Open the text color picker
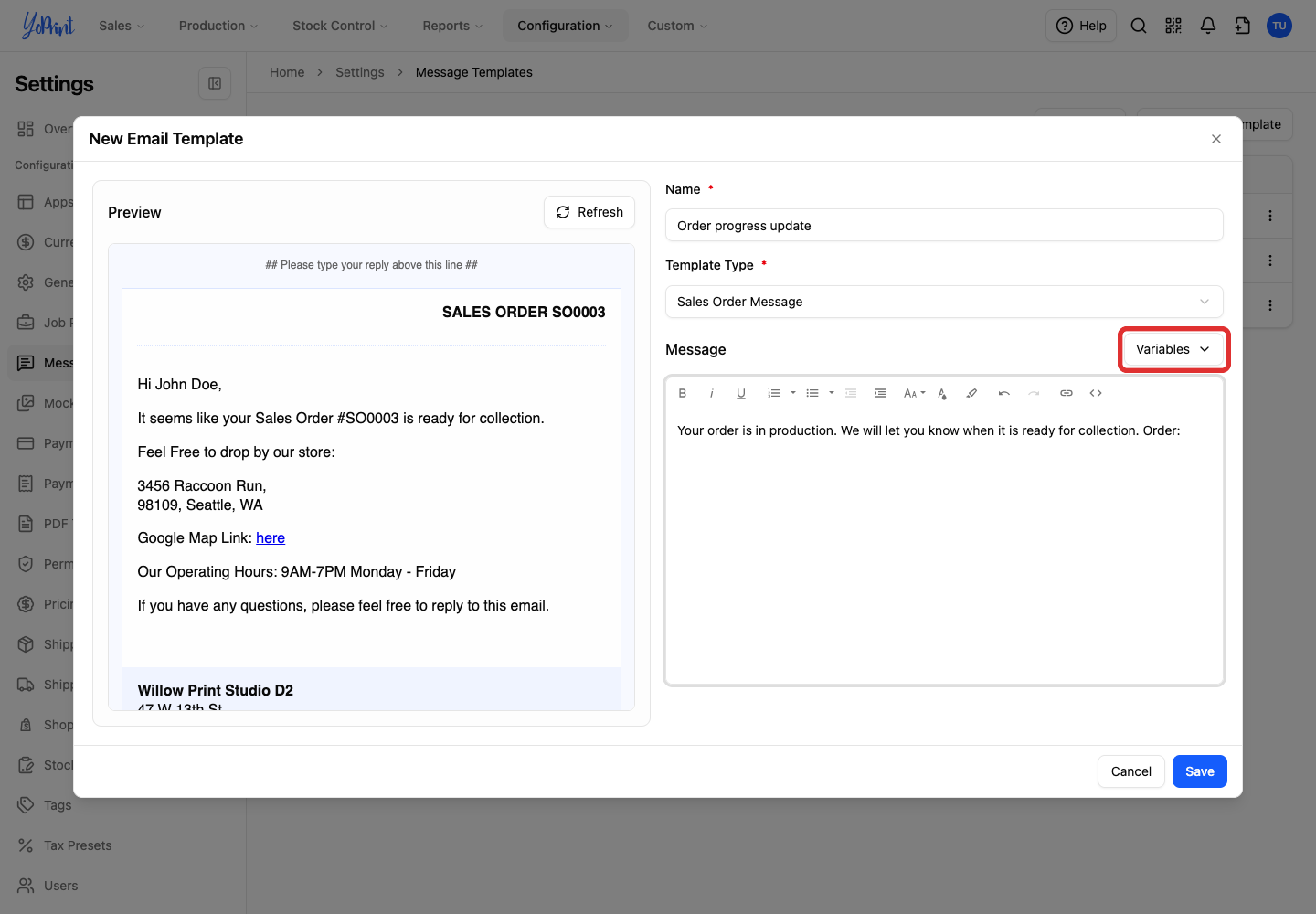 pyautogui.click(x=942, y=393)
